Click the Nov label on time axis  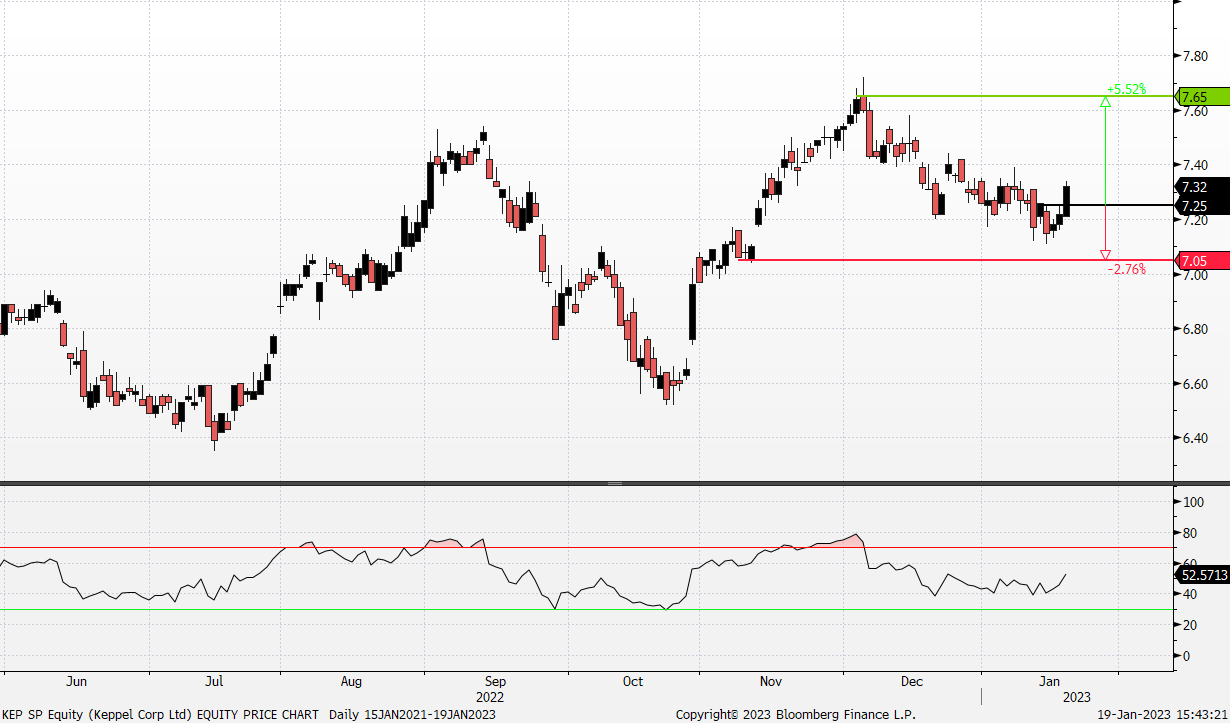point(771,681)
